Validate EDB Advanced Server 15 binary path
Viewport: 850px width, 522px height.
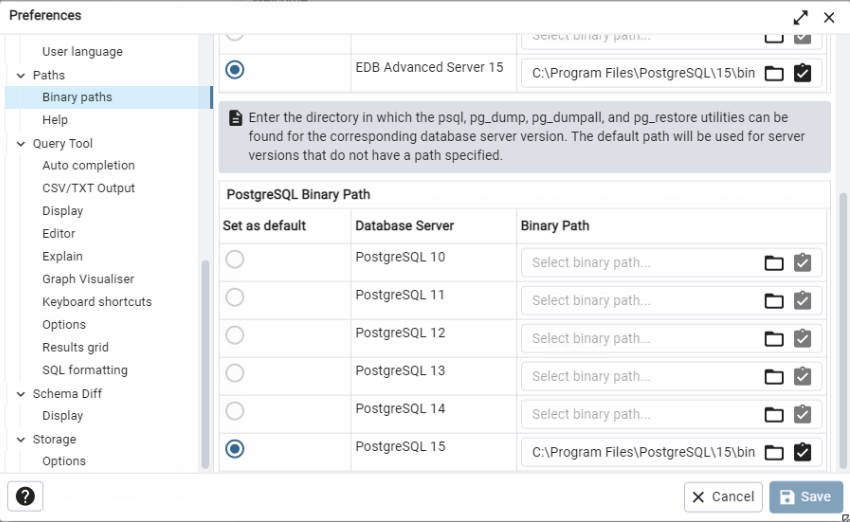802,73
